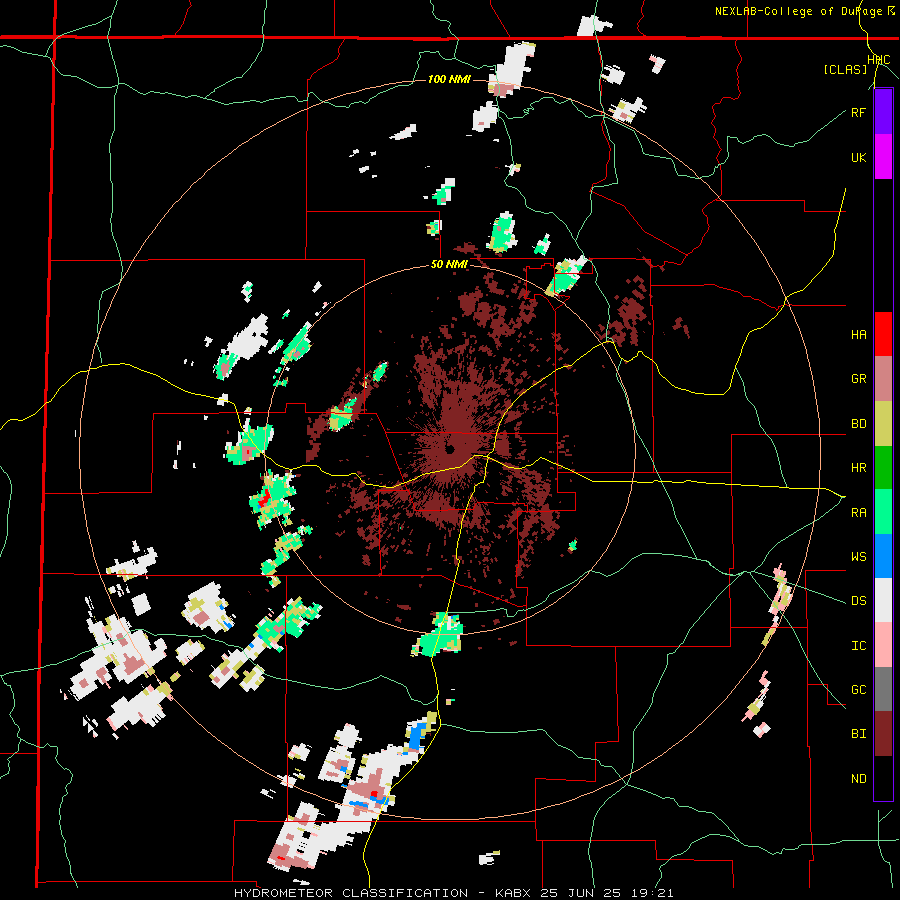The height and width of the screenshot is (900, 900).
Task: Click the GR legend label
Action: [858, 379]
